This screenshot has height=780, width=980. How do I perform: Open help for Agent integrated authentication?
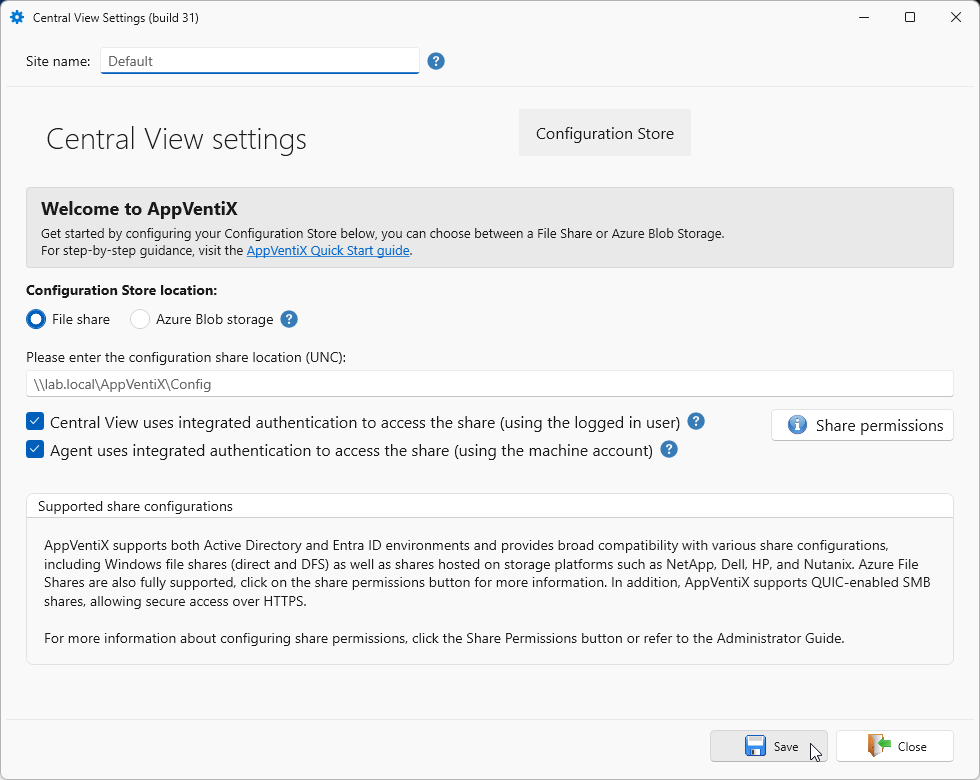click(x=669, y=449)
